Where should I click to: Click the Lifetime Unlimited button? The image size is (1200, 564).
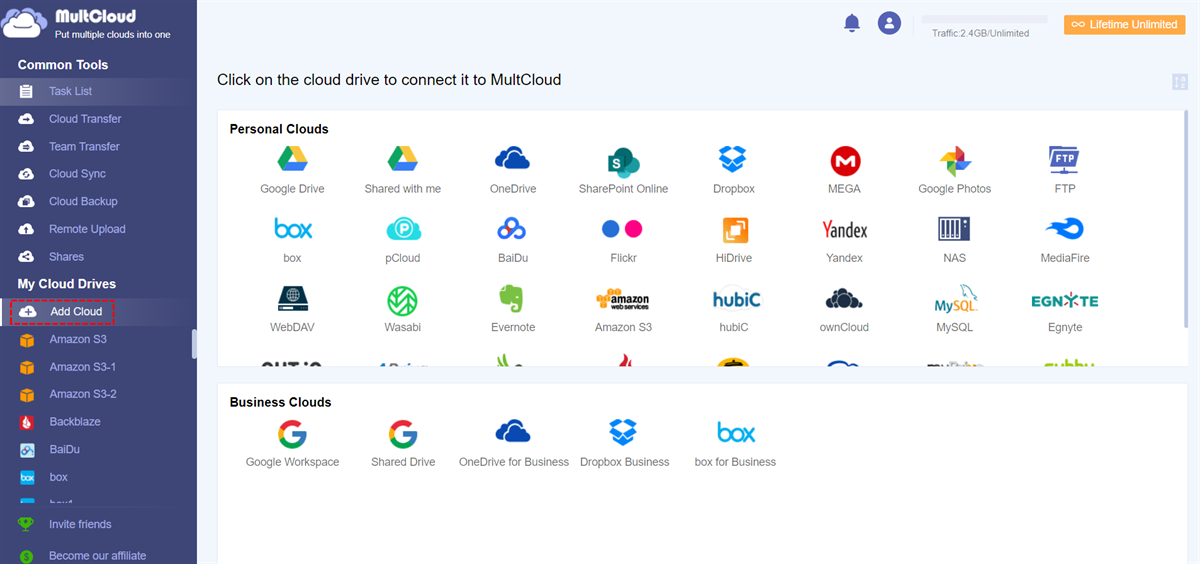pos(1124,24)
